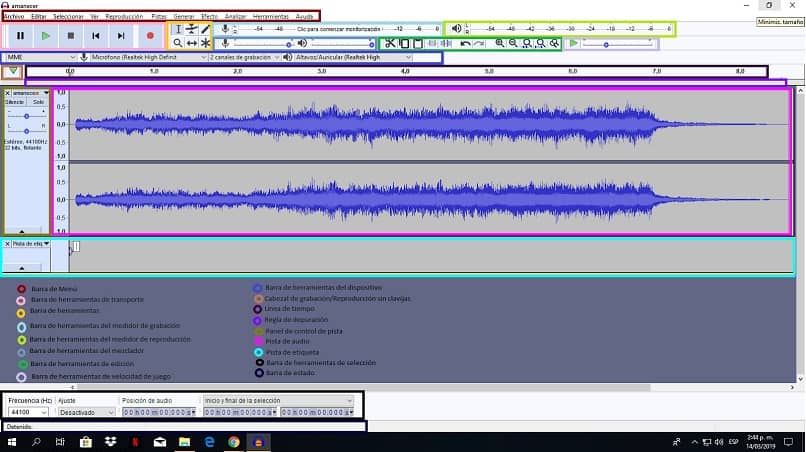Click the Cut scissors icon
The width and height of the screenshot is (806, 452).
pos(390,44)
